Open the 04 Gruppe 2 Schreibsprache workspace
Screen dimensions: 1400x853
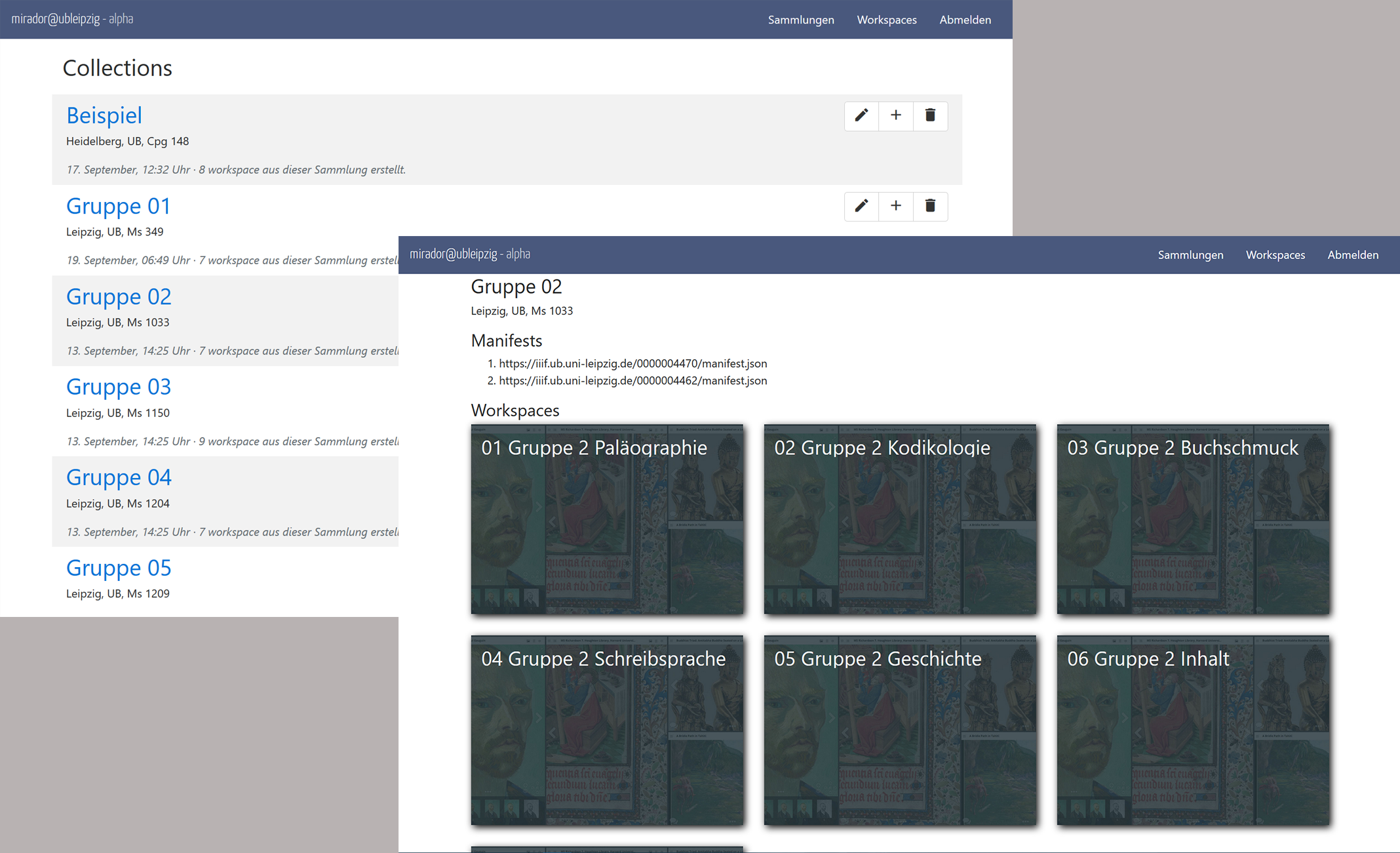[607, 730]
